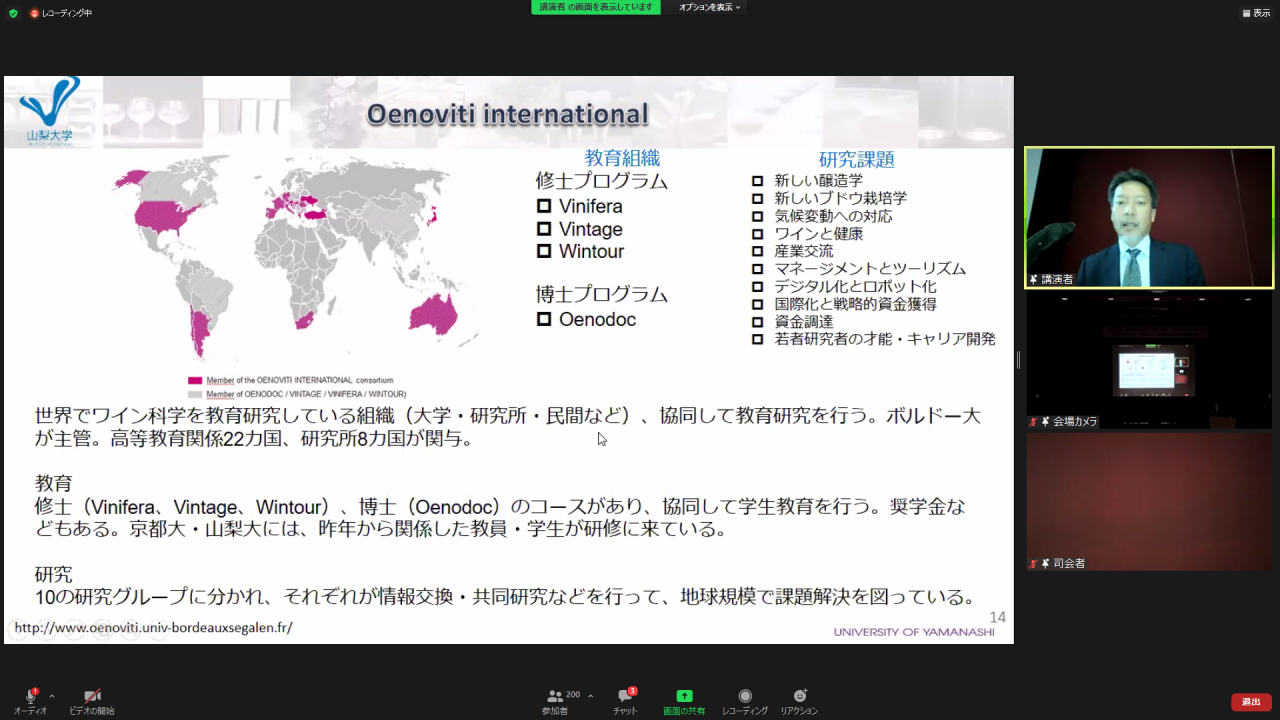
Task: Tick the 気候変動への対応 checkbox
Action: 758,216
